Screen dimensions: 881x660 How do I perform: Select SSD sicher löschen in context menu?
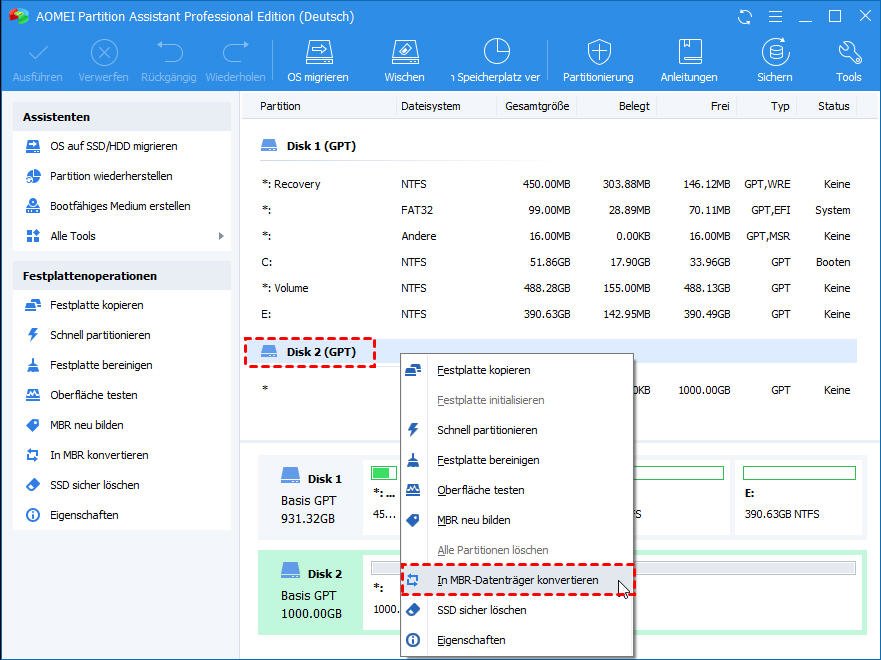[x=481, y=610]
